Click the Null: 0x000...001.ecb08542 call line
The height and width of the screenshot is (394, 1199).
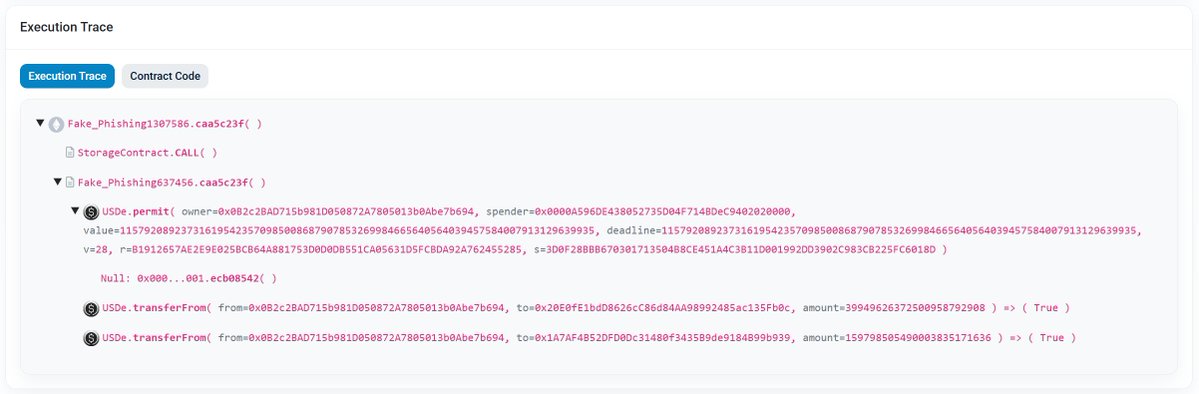(188, 279)
